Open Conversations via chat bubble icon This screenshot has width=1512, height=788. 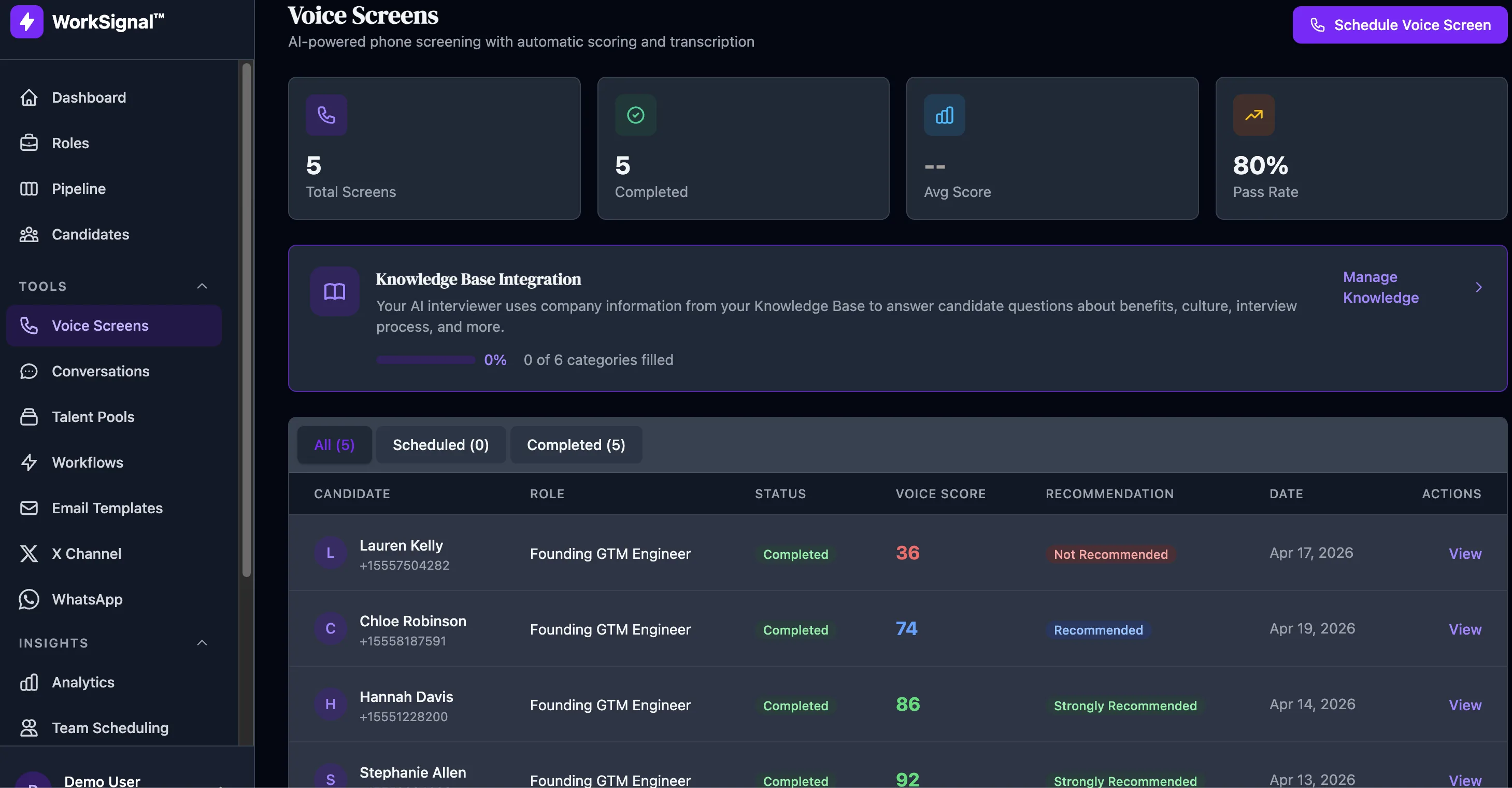point(29,371)
